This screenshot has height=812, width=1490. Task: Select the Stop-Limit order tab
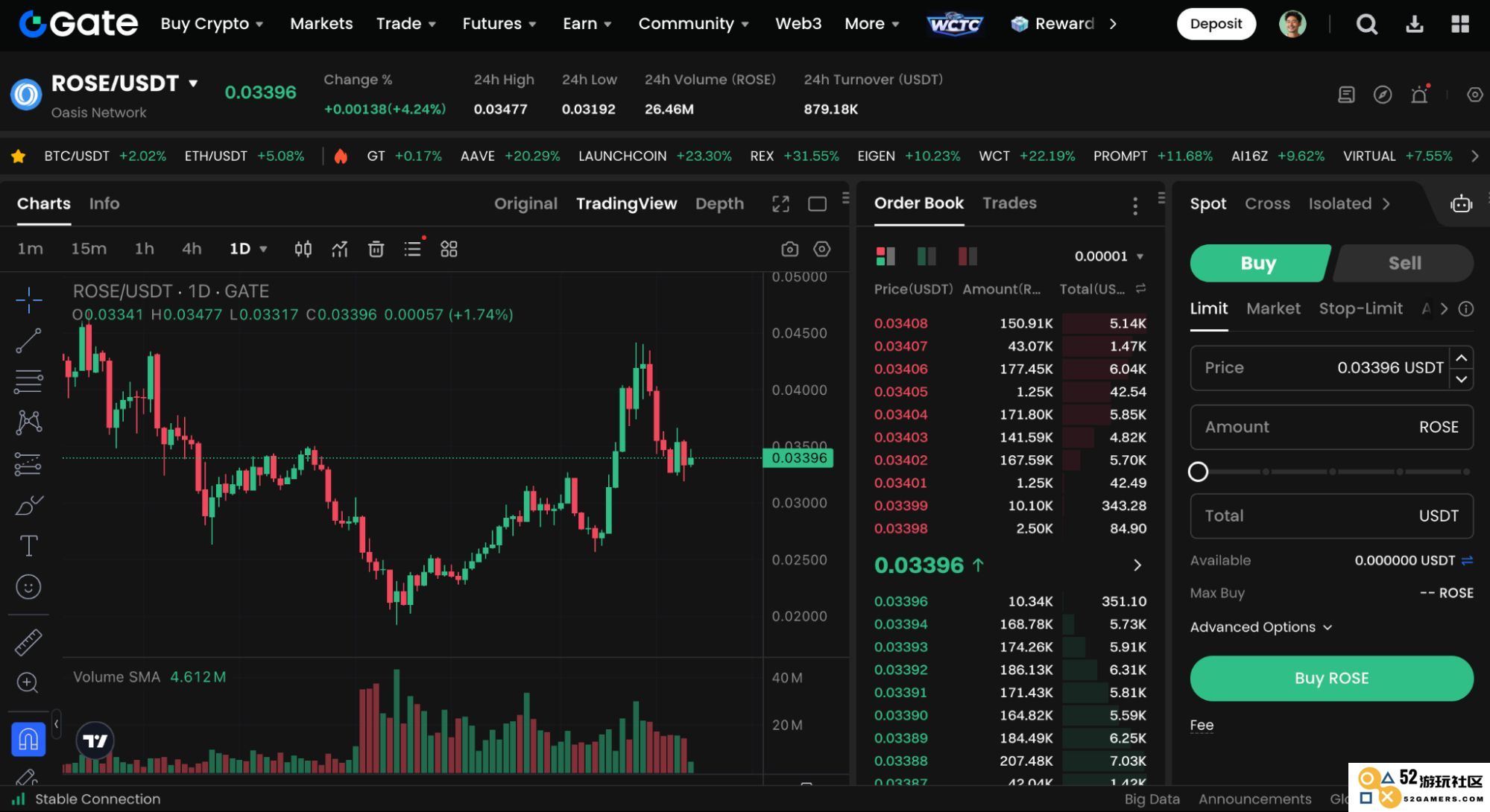[x=1360, y=308]
